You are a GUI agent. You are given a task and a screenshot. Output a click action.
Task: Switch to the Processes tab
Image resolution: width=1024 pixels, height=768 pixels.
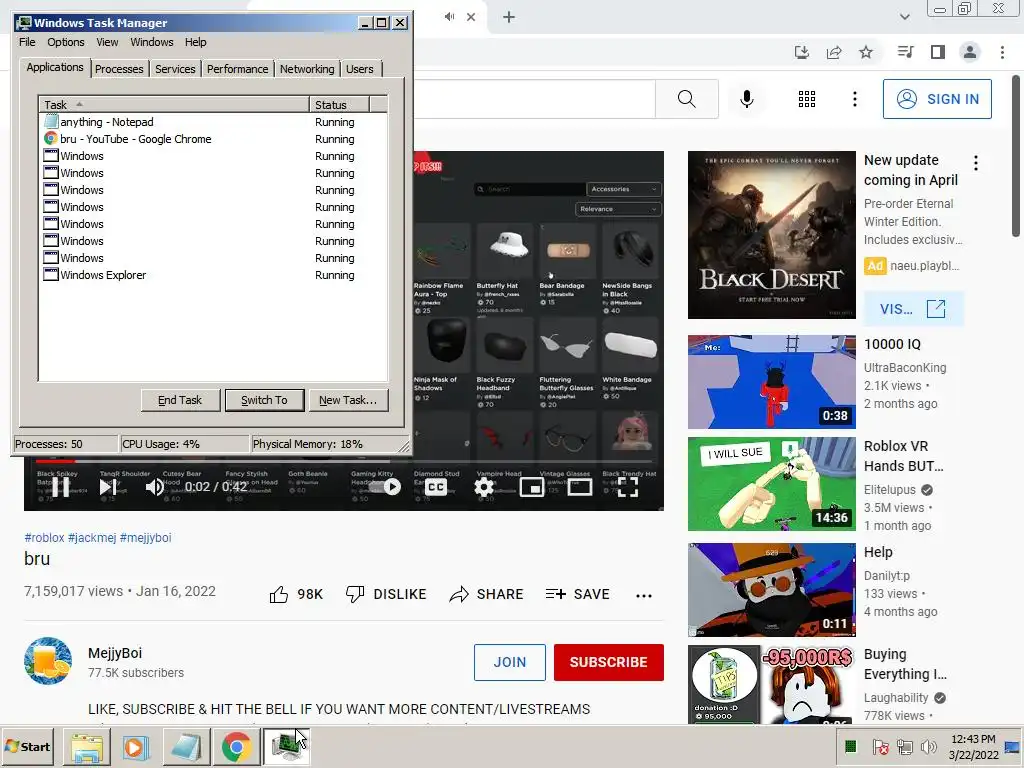click(x=119, y=69)
